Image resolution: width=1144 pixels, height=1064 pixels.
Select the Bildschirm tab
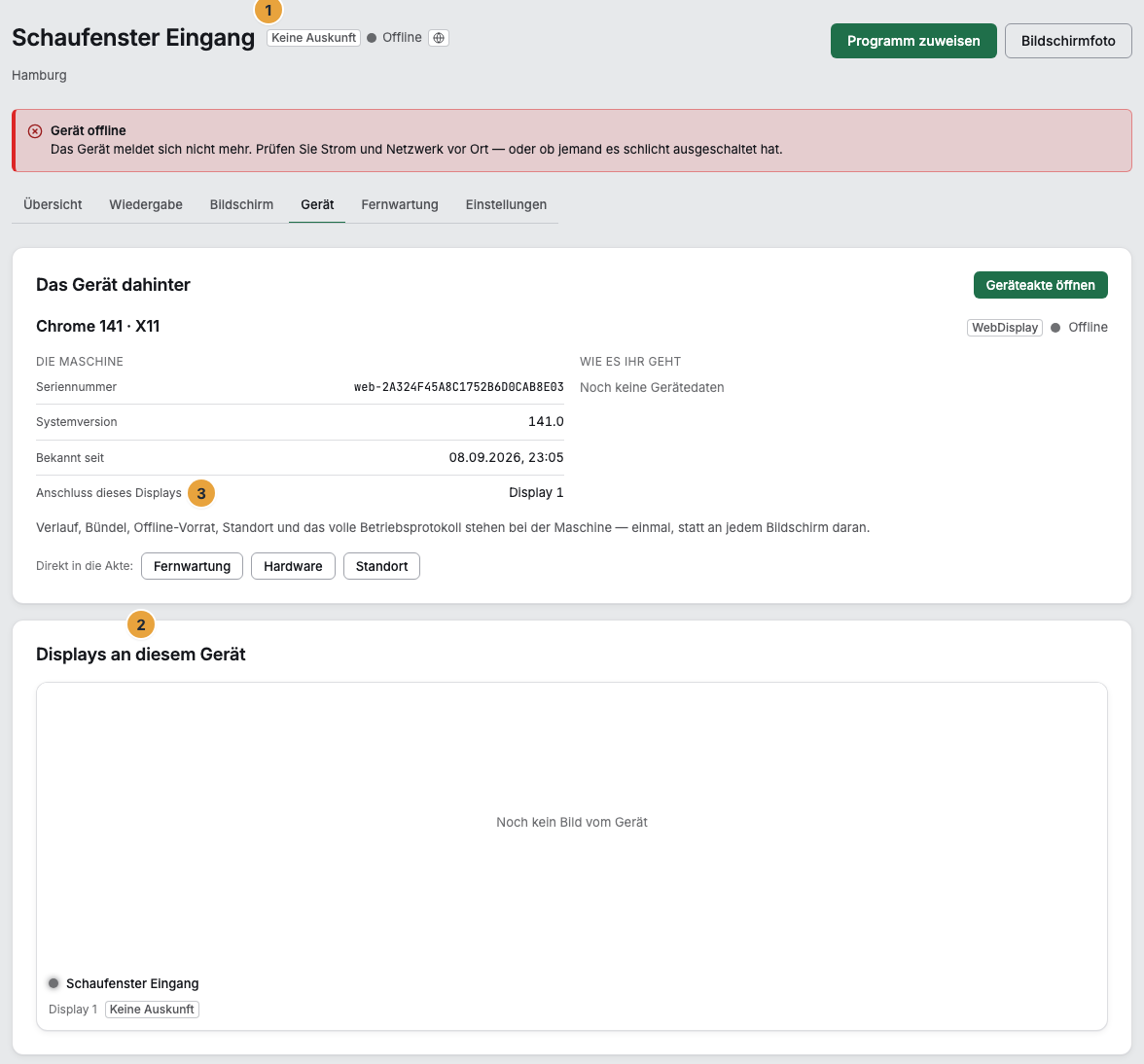pyautogui.click(x=241, y=205)
